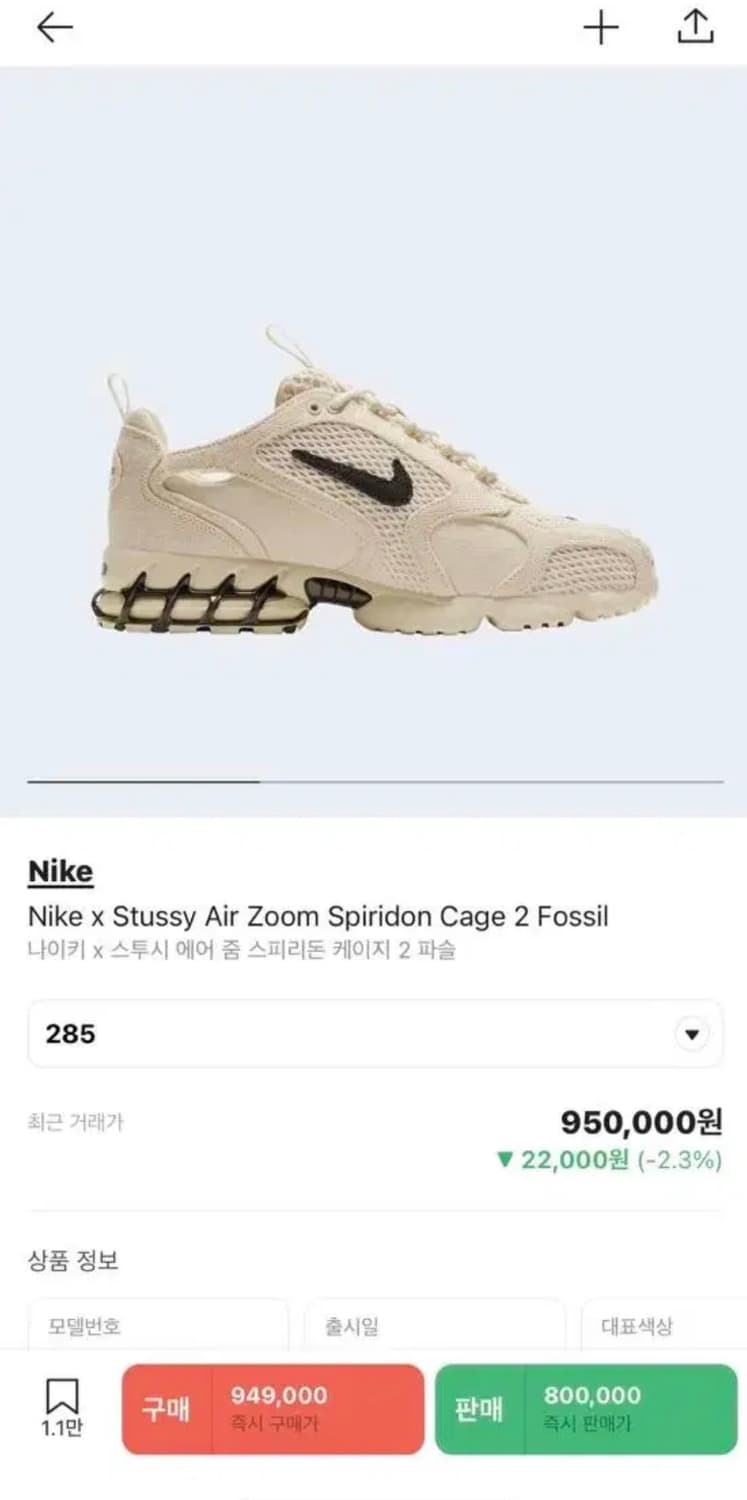Tap the product title Nike x Stussy text
The image size is (747, 1500).
[x=318, y=916]
